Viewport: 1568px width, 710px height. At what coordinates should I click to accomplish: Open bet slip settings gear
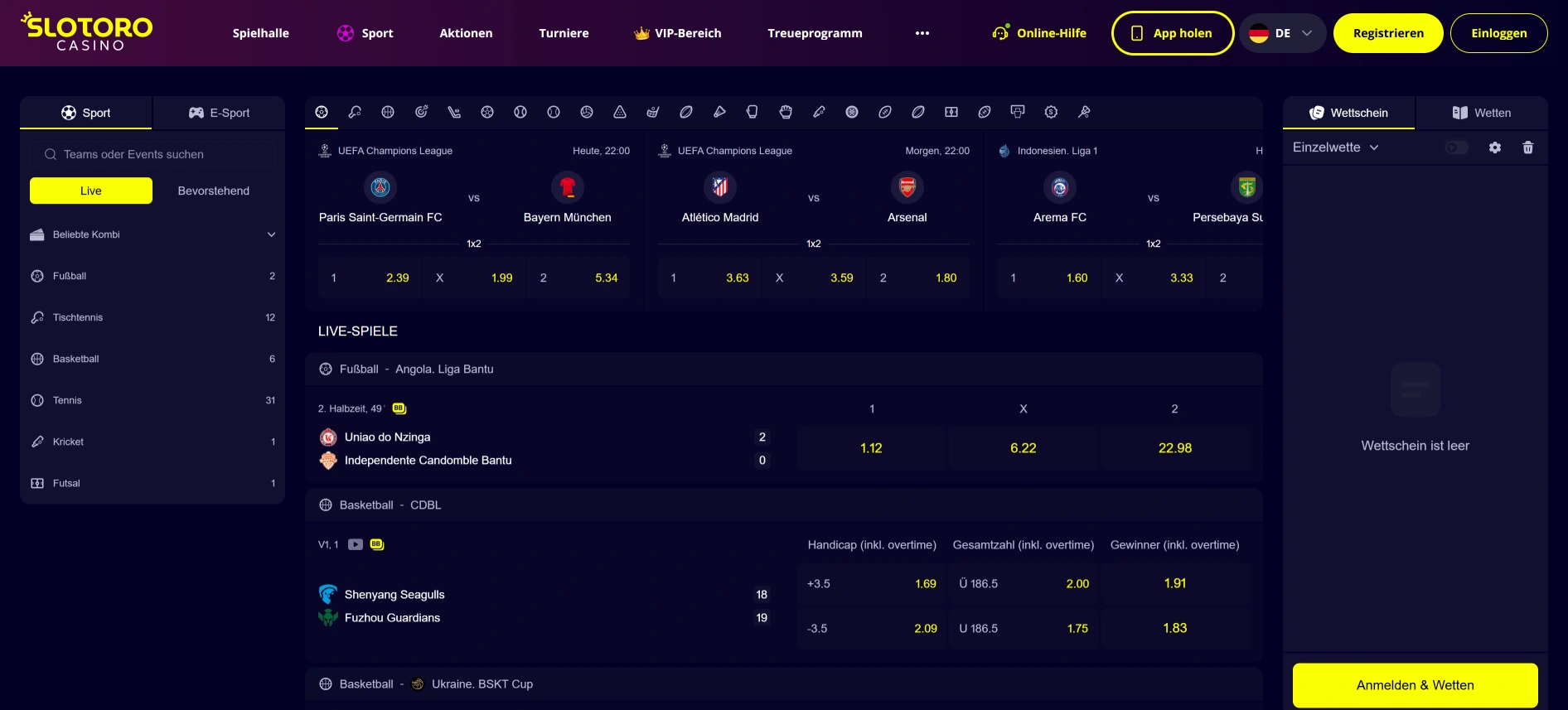pyautogui.click(x=1495, y=147)
